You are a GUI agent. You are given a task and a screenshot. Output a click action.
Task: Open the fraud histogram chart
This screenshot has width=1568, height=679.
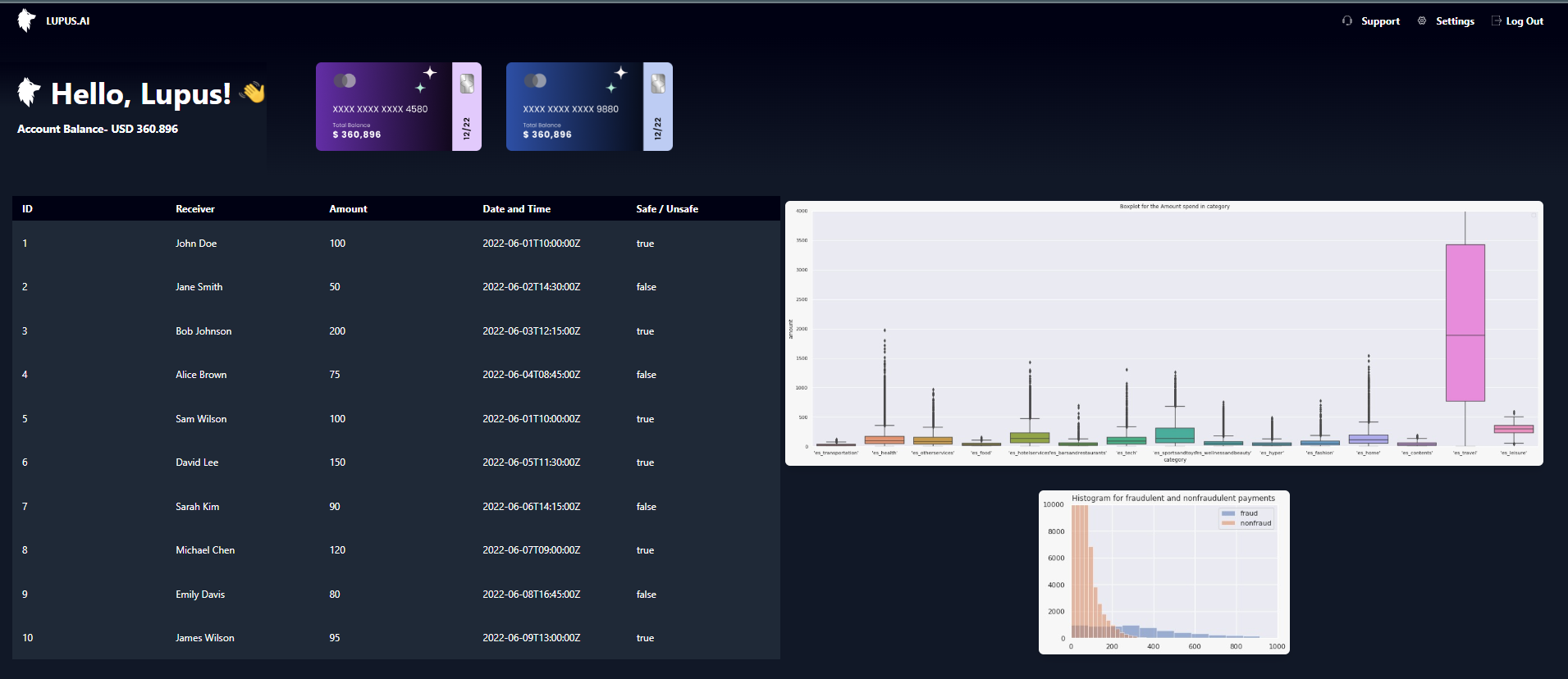[1163, 572]
